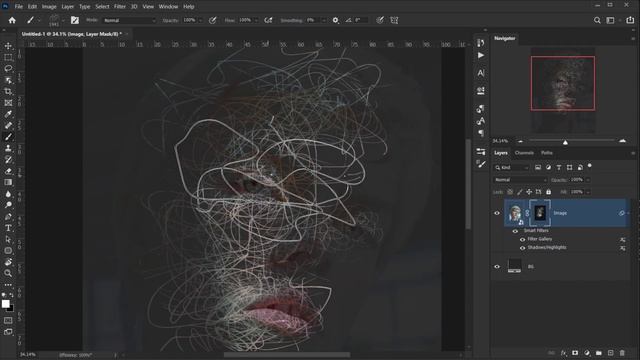Open the Actions panel play icon
The width and height of the screenshot is (640, 360).
tap(481, 56)
